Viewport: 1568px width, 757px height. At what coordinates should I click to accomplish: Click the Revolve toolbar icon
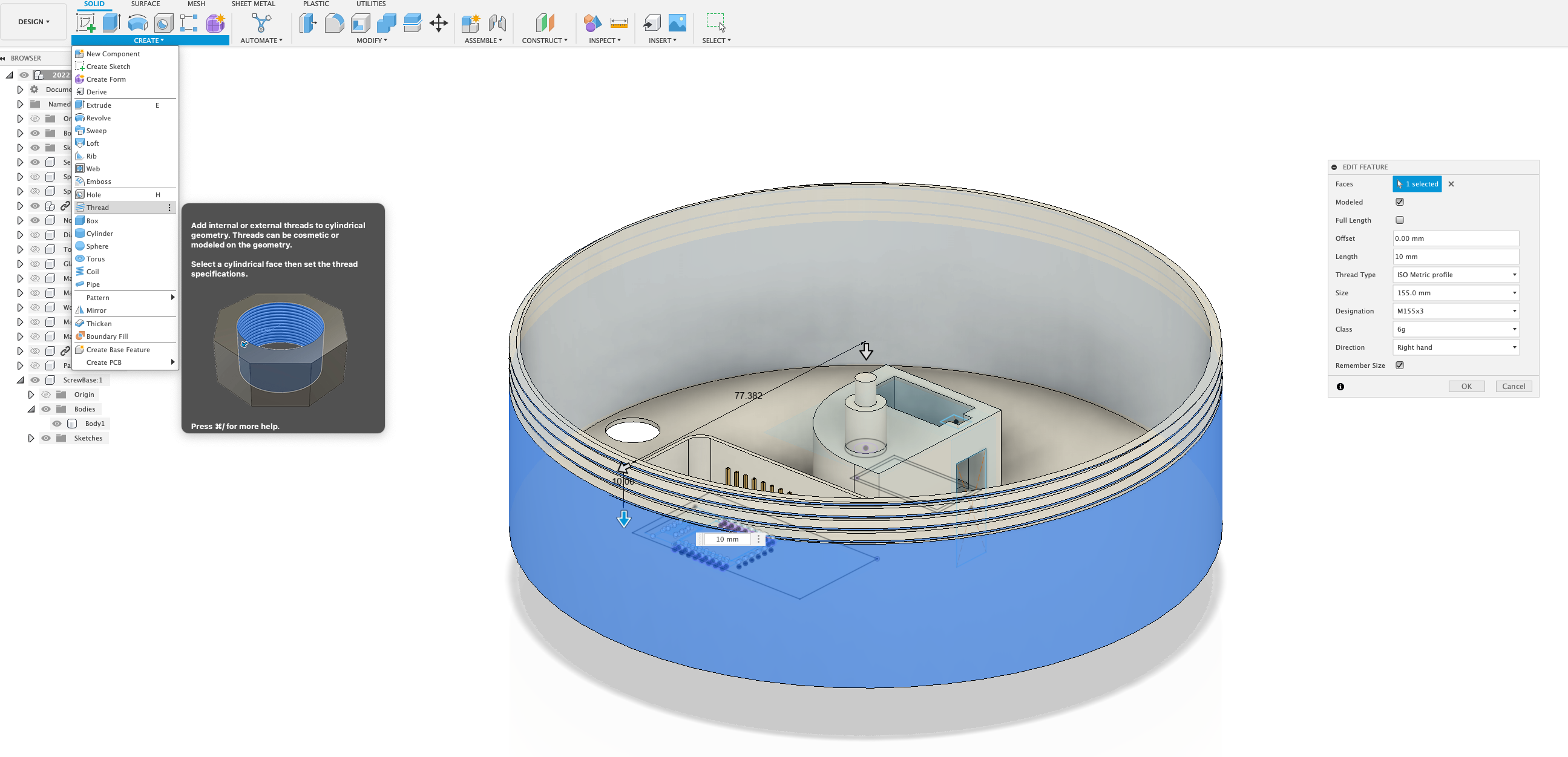tap(137, 23)
